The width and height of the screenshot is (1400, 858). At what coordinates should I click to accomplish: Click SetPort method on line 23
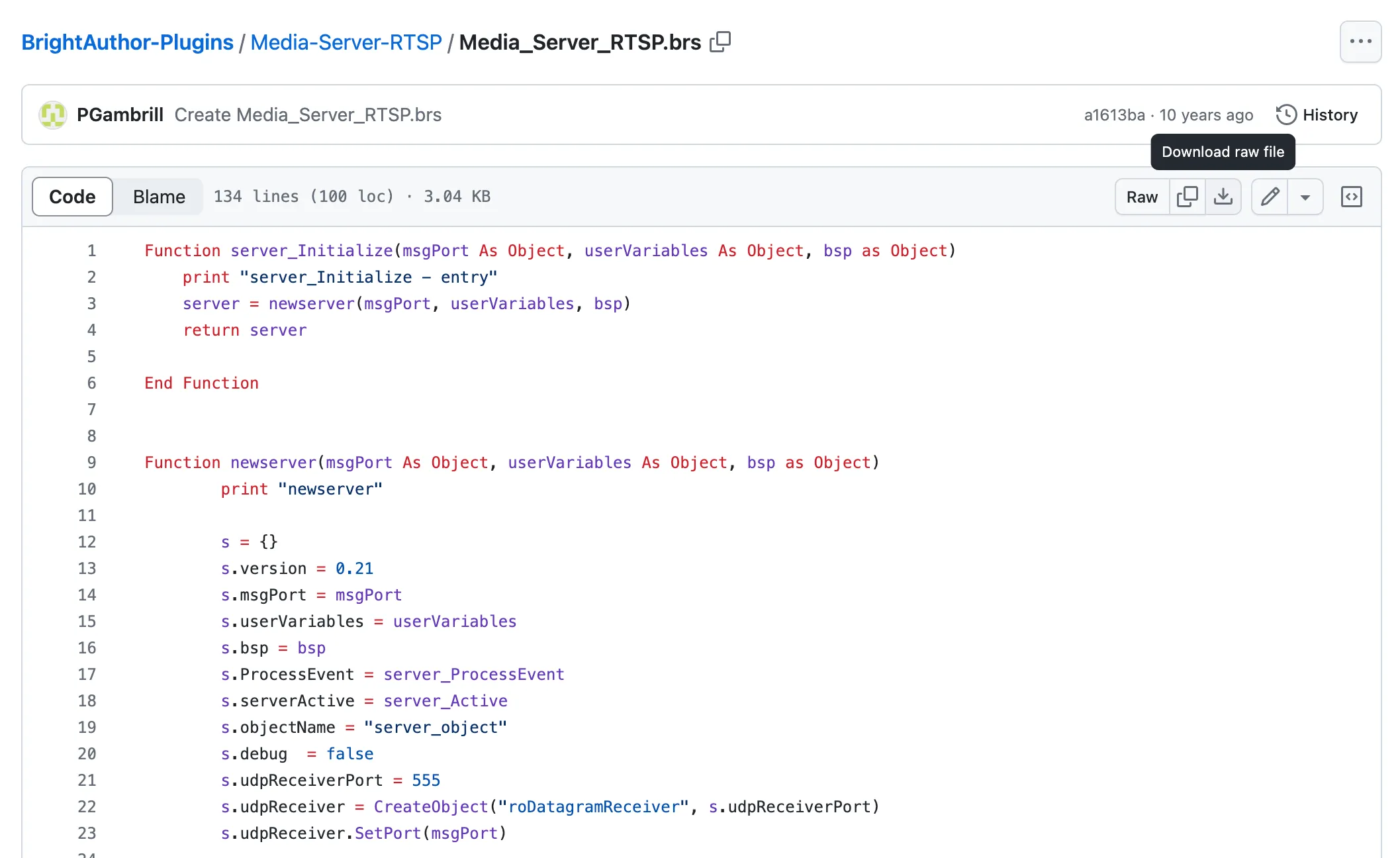pyautogui.click(x=388, y=834)
